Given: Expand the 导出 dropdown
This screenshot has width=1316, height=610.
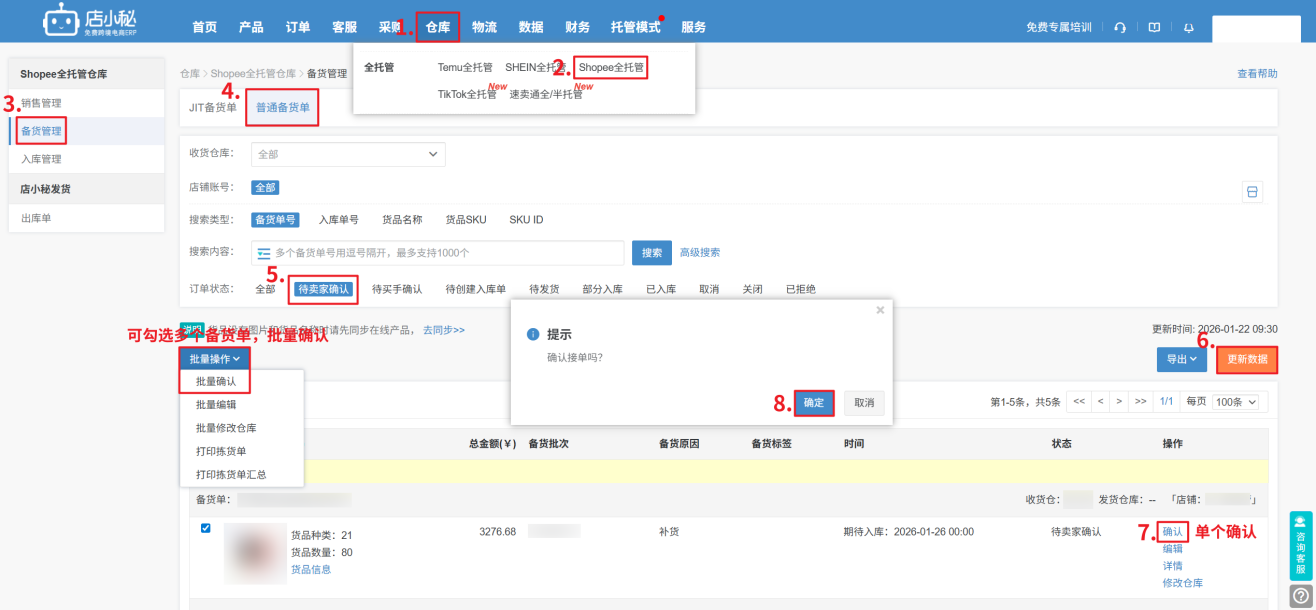Looking at the screenshot, I should pyautogui.click(x=1181, y=359).
